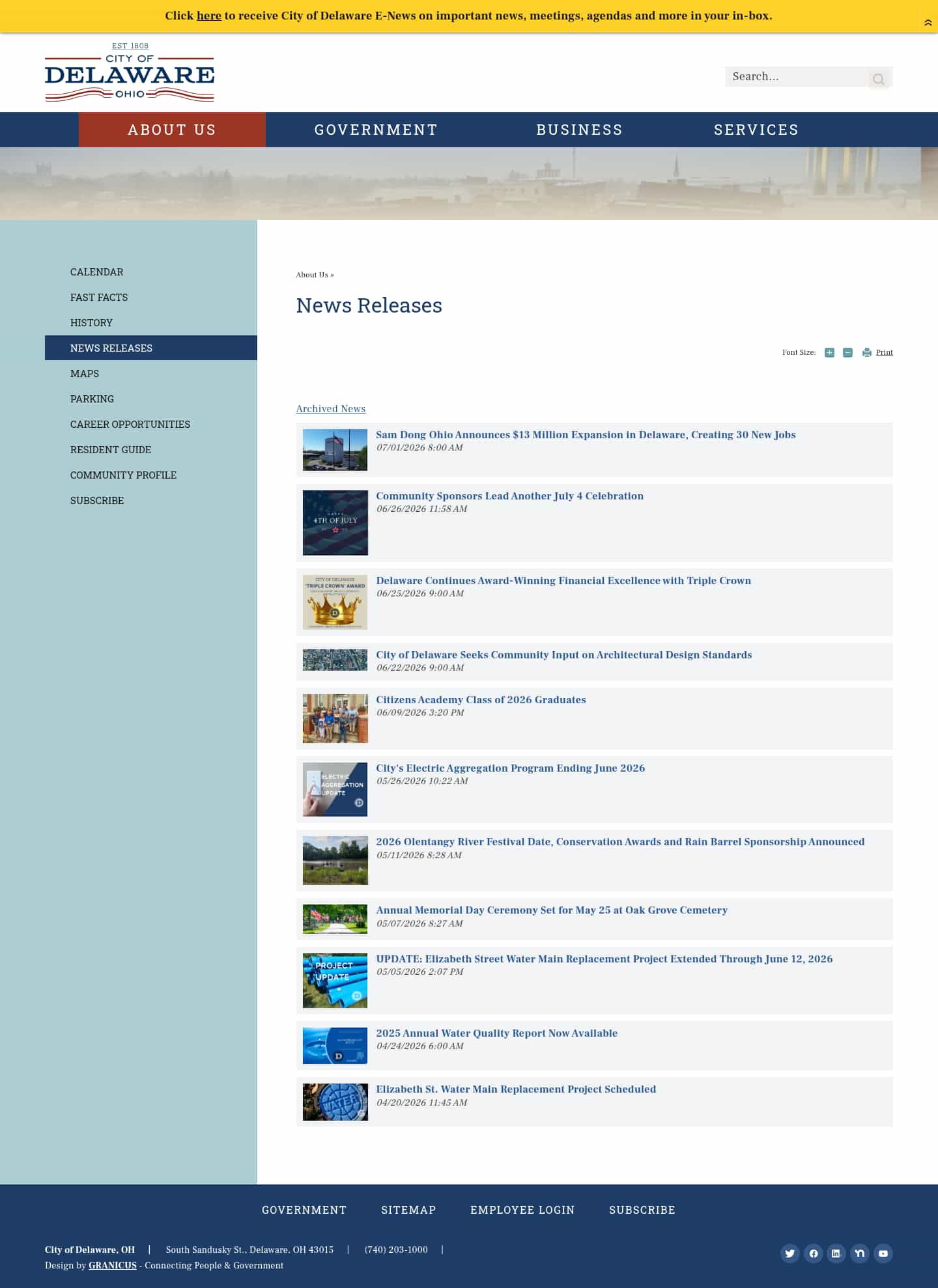Open Citizens Academy Class of 2026 article
The image size is (938, 1288).
[x=481, y=700]
